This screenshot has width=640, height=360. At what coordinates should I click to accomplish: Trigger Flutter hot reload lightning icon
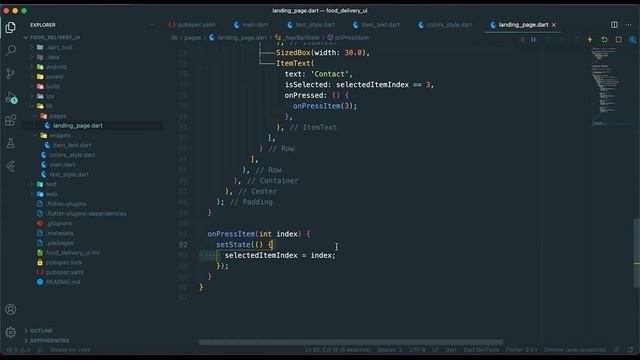click(x=590, y=40)
